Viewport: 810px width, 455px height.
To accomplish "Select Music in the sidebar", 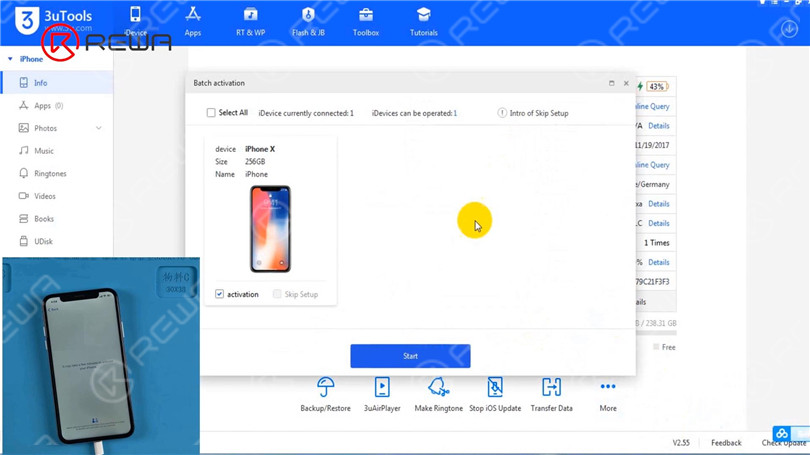I will (x=43, y=151).
